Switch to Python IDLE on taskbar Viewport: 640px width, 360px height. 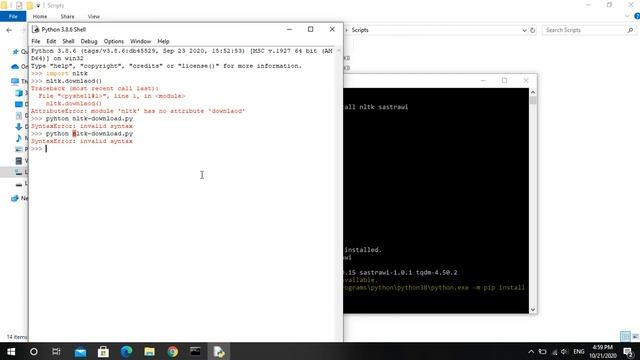(219, 351)
